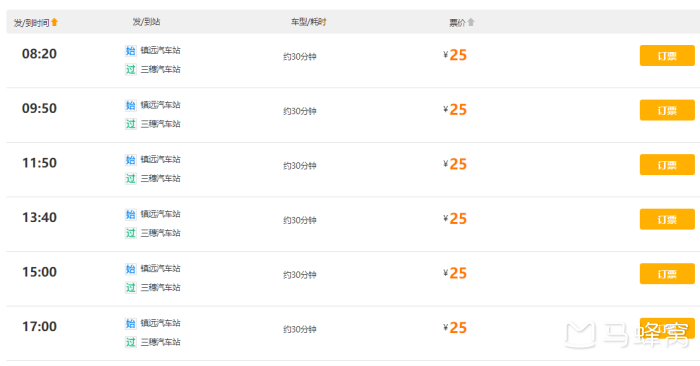The height and width of the screenshot is (366, 700).
Task: Click the 发/到时间 column header
Action: tap(31, 23)
